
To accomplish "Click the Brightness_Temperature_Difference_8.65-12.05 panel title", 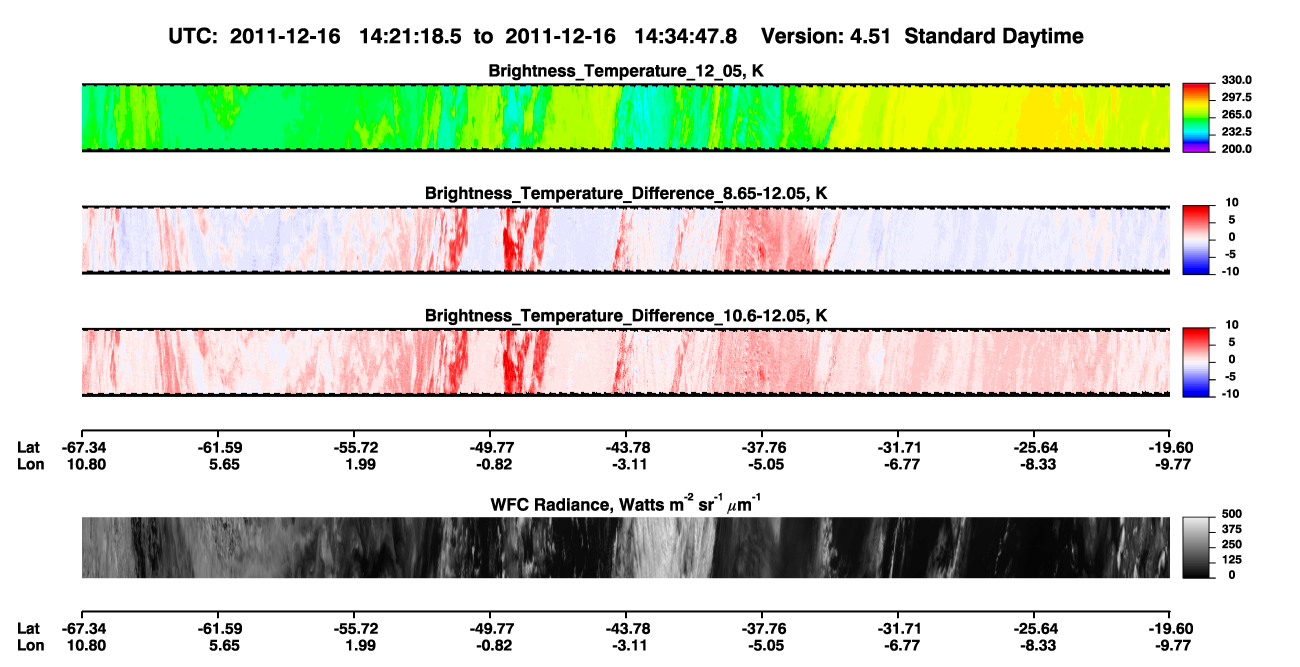I will tap(626, 193).
